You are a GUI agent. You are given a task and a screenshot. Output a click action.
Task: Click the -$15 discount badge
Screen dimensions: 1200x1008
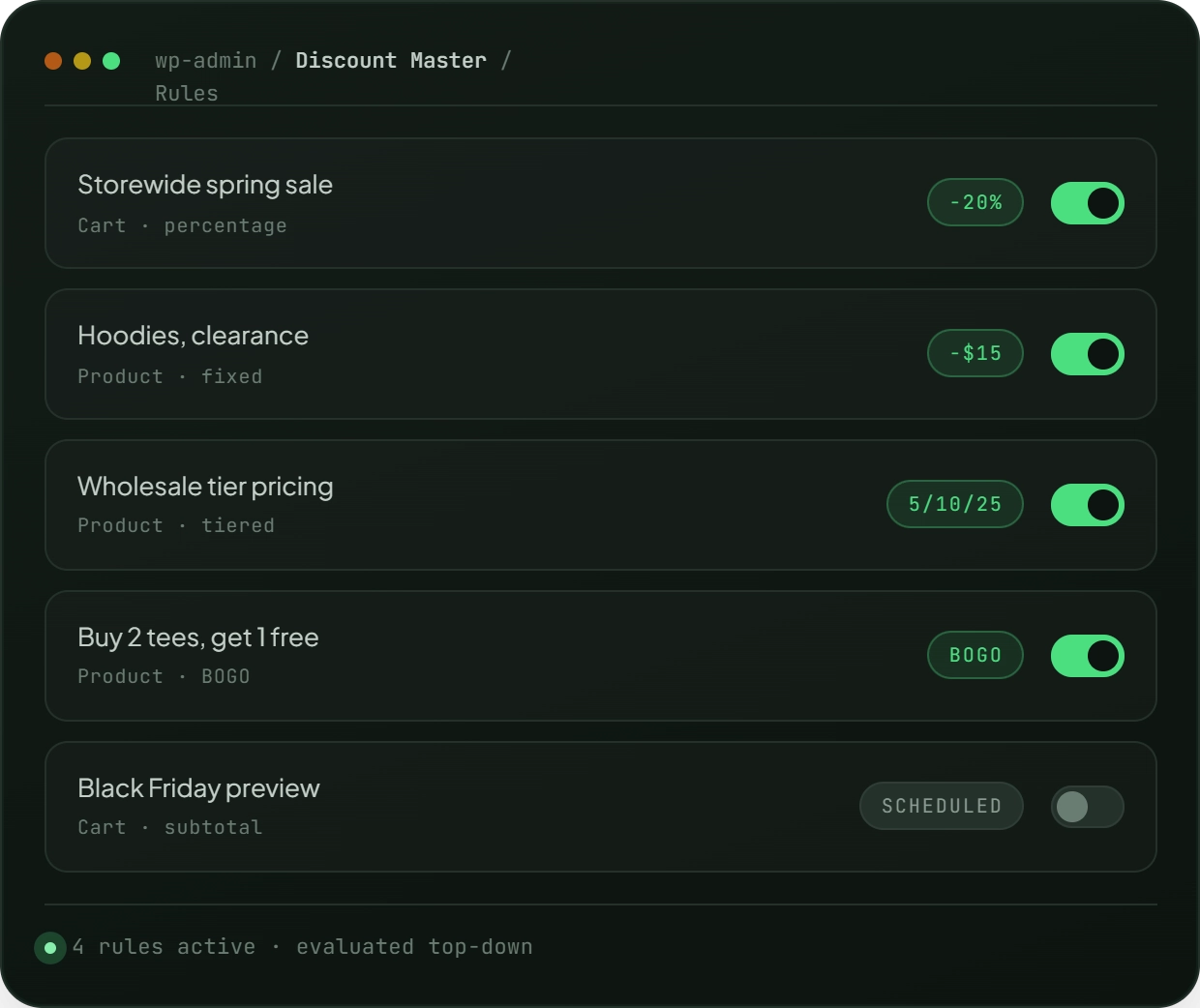pyautogui.click(x=975, y=353)
